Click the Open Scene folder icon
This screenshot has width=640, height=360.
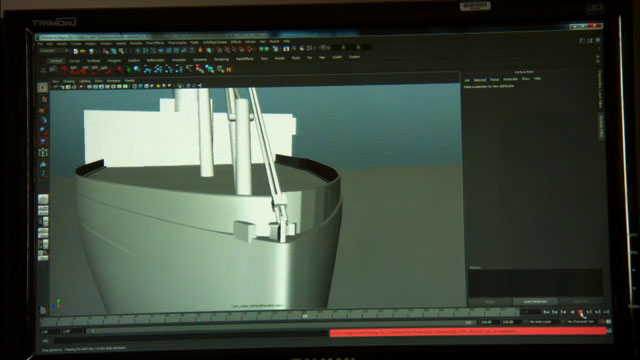pos(83,51)
